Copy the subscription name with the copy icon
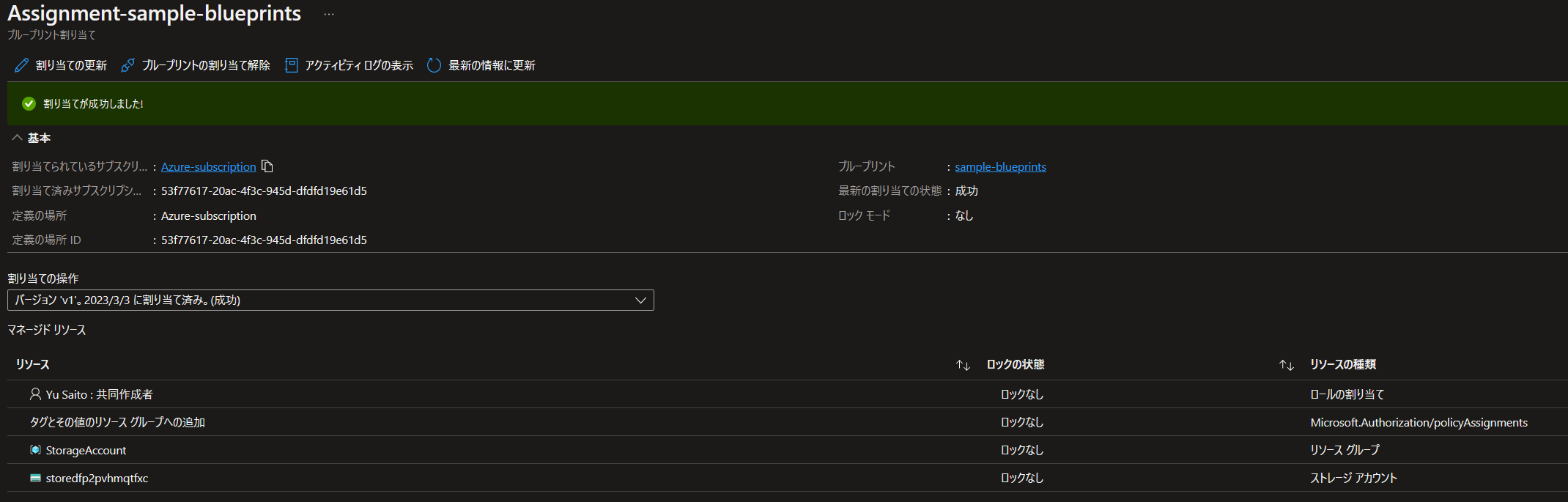Viewport: 1568px width, 502px height. [267, 166]
